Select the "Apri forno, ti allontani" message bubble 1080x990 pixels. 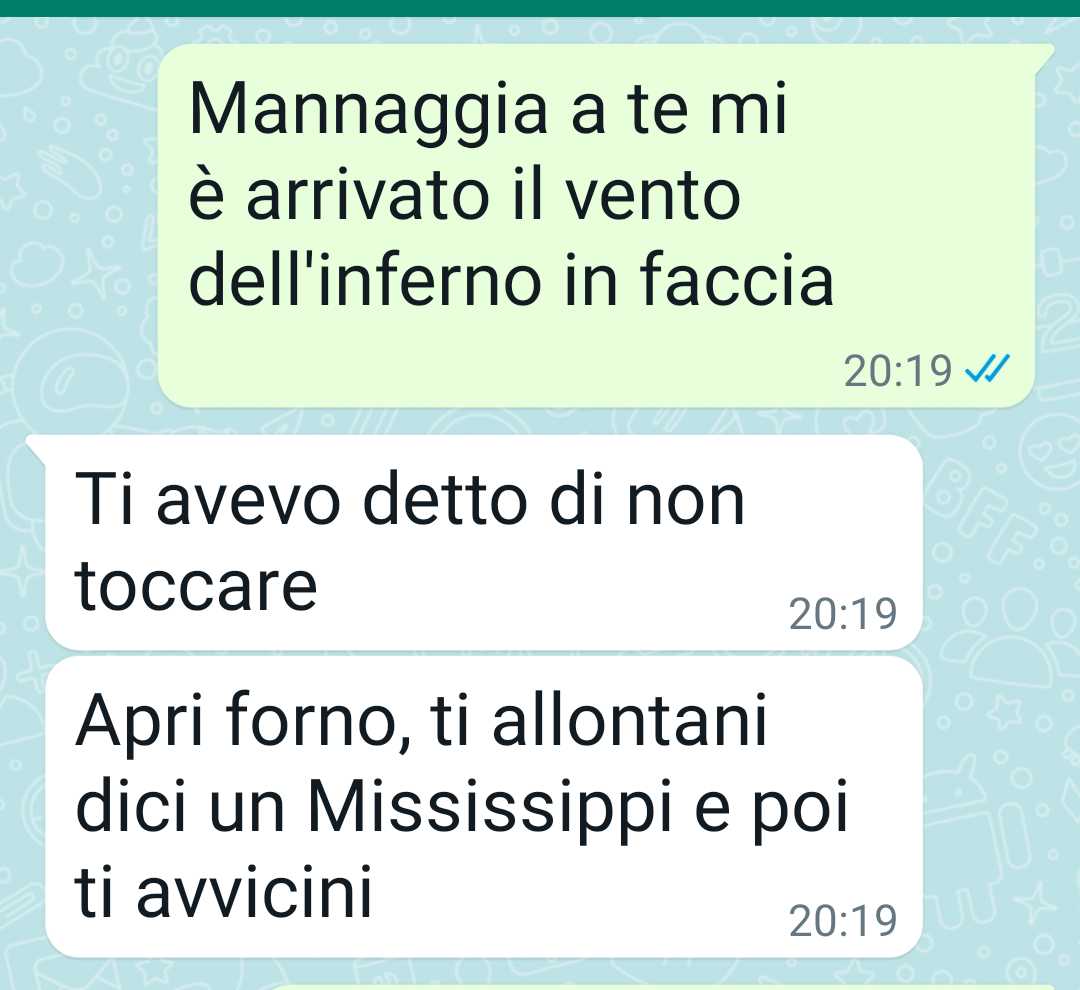point(484,807)
